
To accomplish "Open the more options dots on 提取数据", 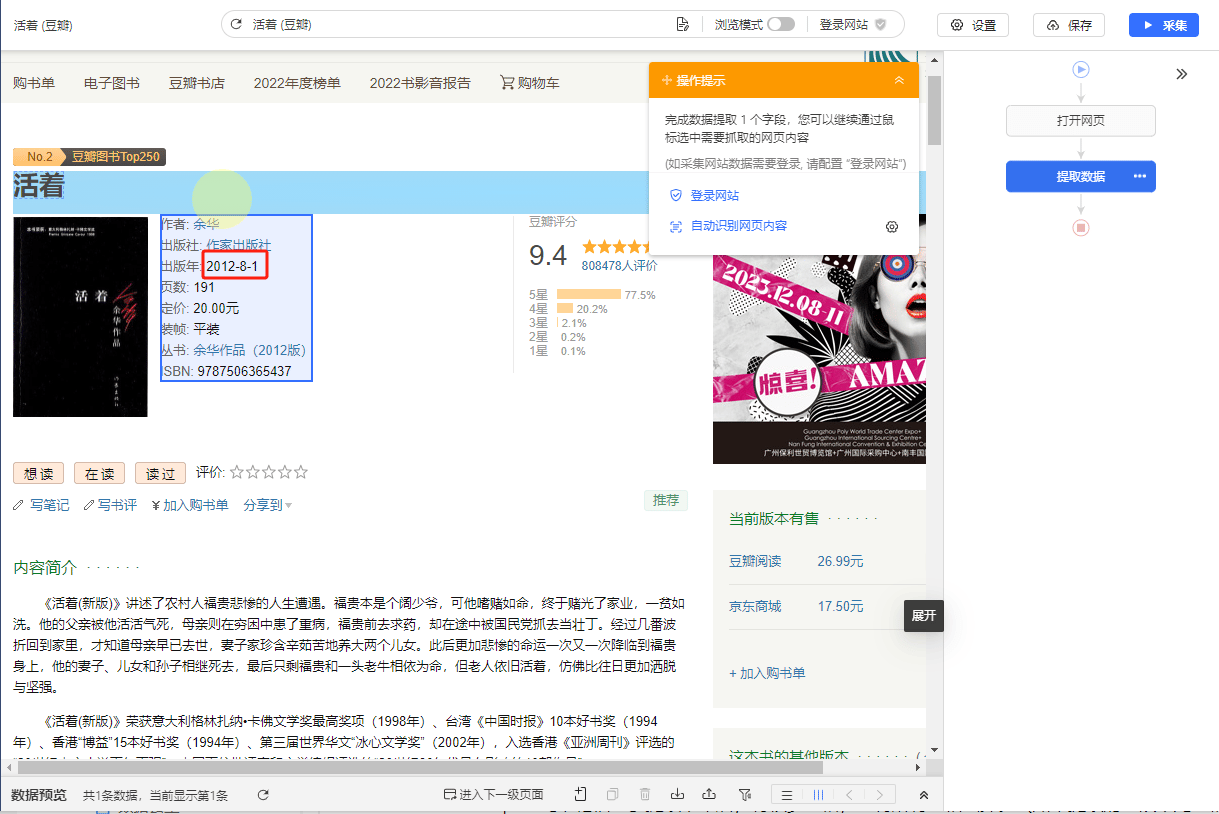I will pos(1139,176).
